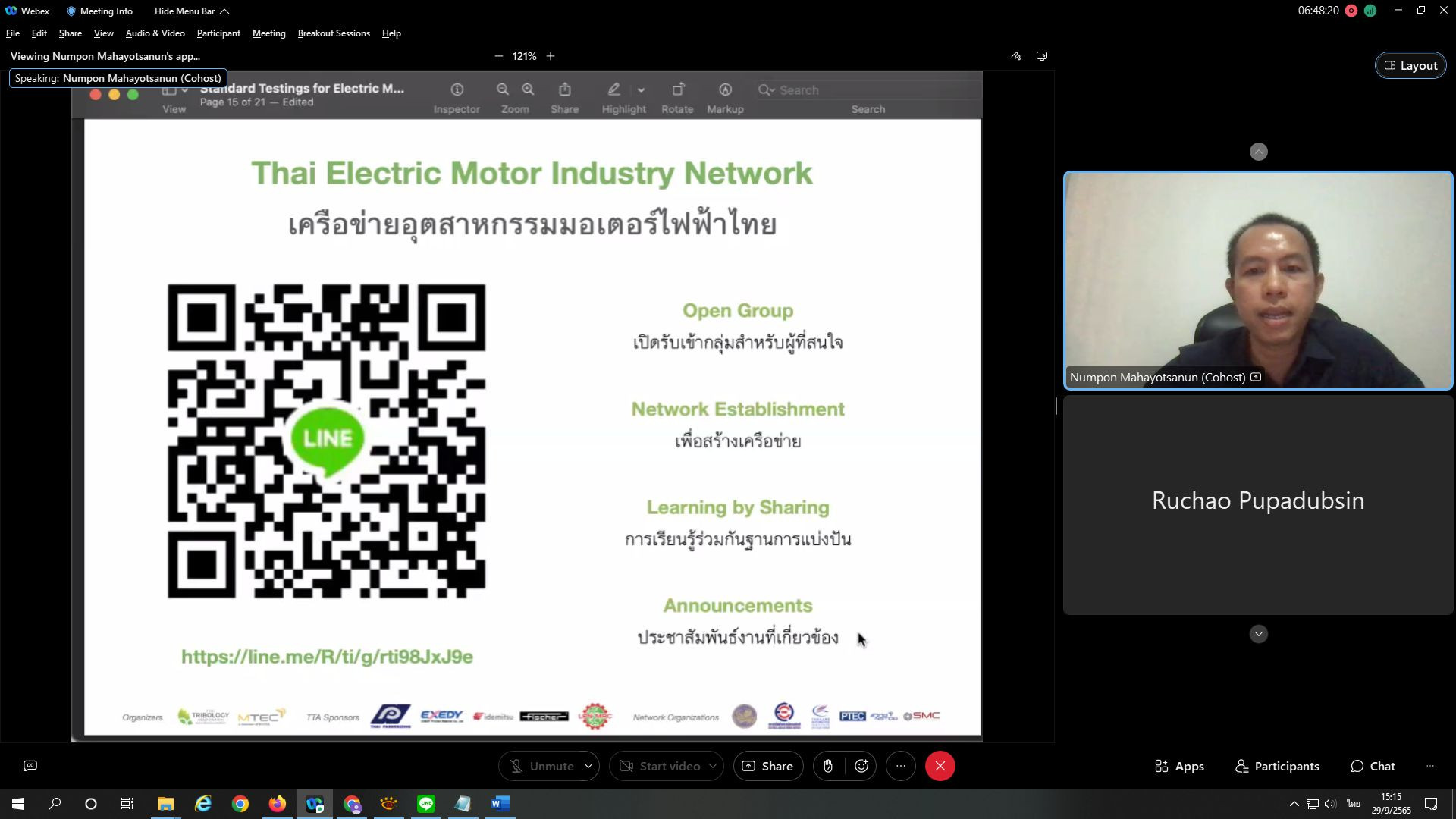
Task: Open the Participant menu
Action: click(x=218, y=33)
